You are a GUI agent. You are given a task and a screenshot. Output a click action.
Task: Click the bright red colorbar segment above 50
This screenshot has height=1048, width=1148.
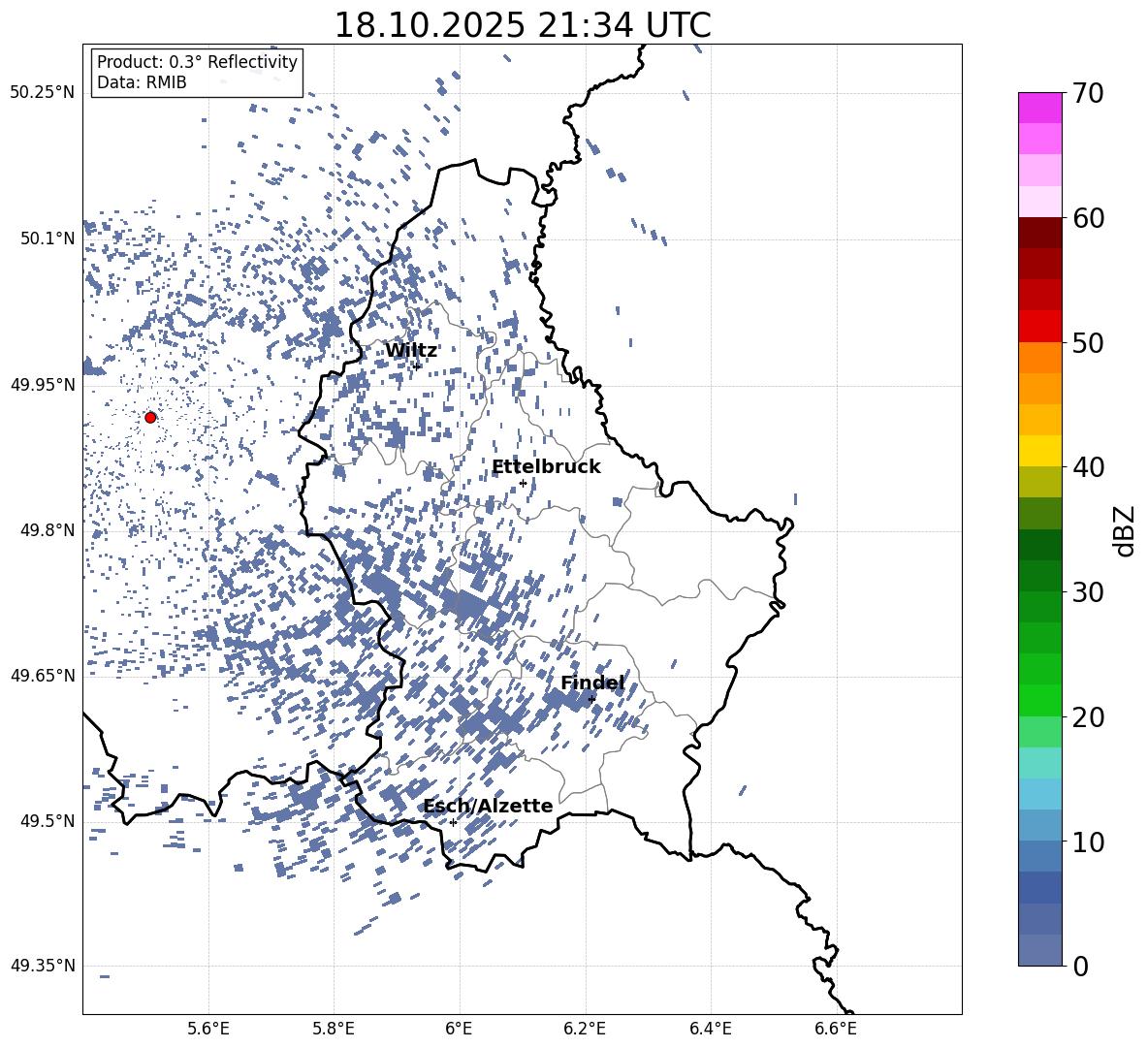pyautogui.click(x=1039, y=327)
